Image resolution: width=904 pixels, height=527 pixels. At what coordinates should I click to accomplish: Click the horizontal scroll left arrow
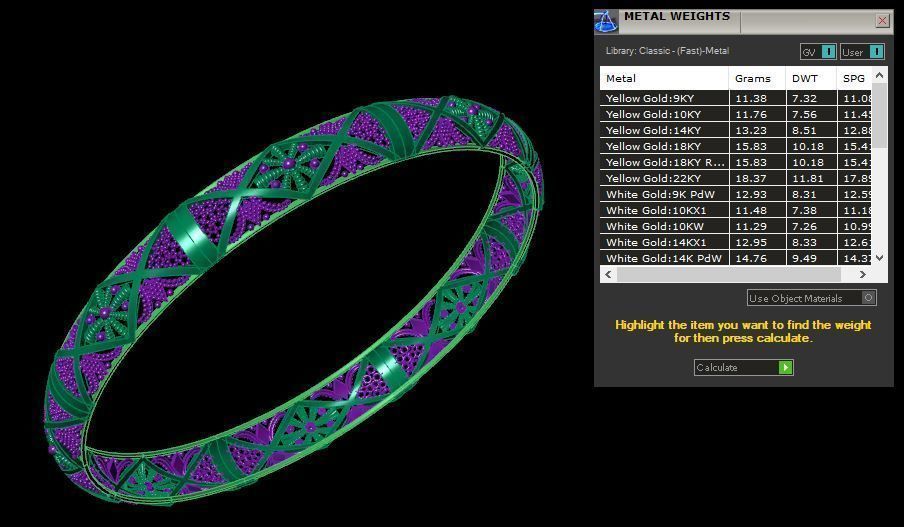pyautogui.click(x=608, y=274)
